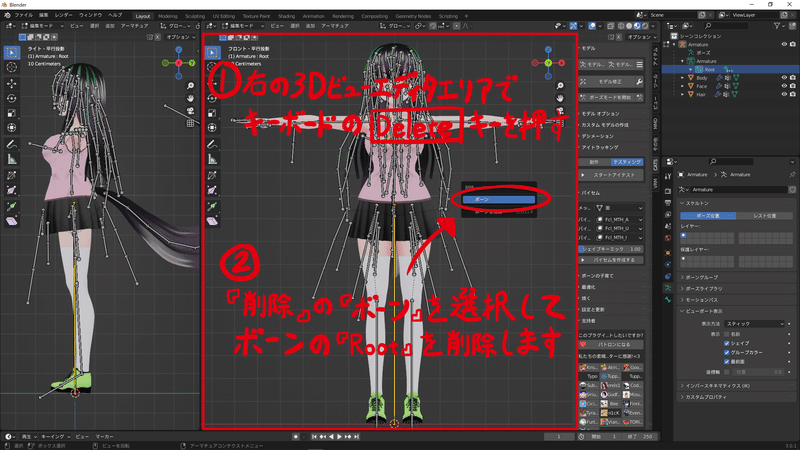Select the Transform tool in left viewport
Viewport: 800px width, 450px height.
[x=12, y=128]
